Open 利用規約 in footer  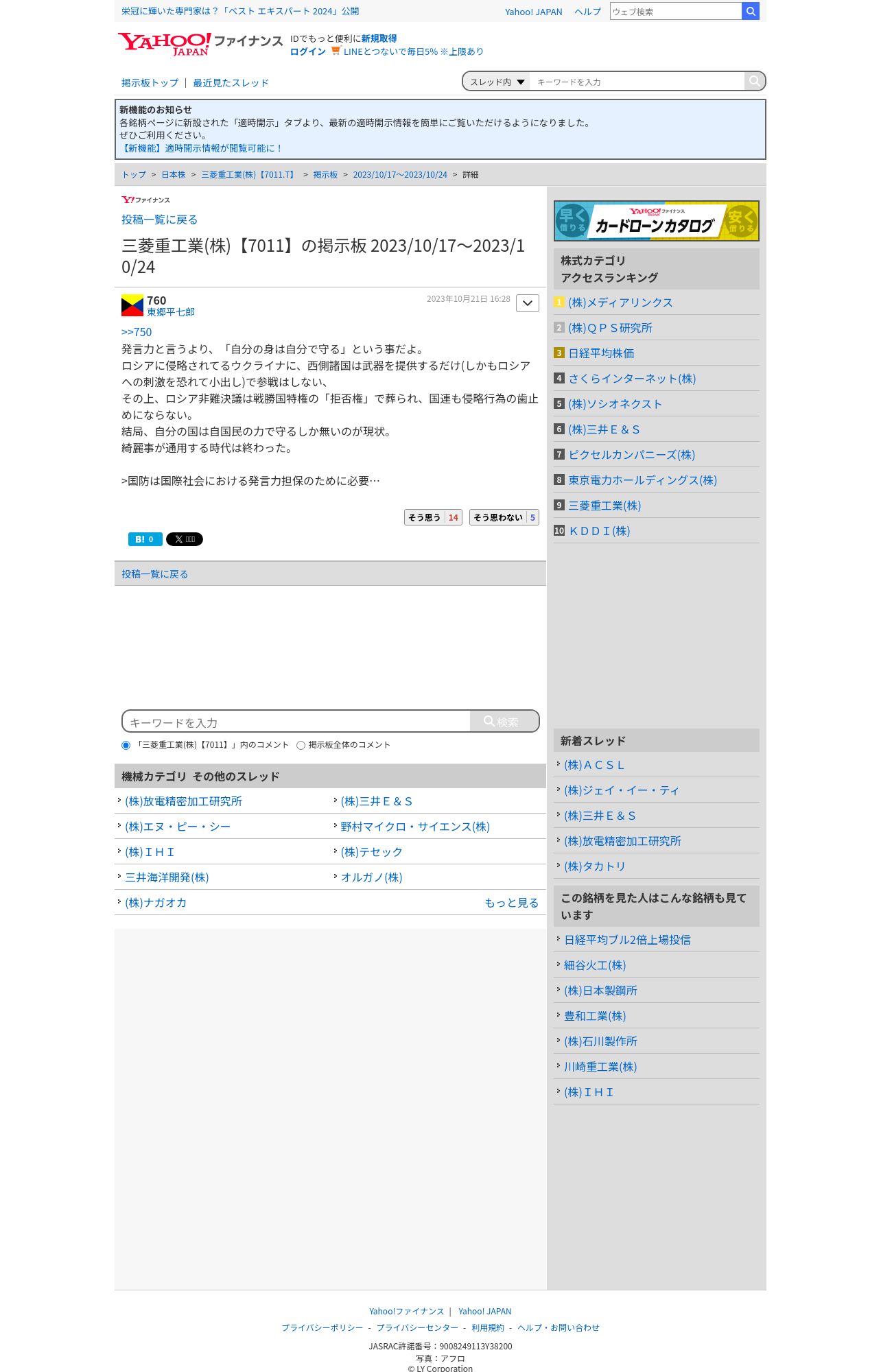click(488, 1327)
